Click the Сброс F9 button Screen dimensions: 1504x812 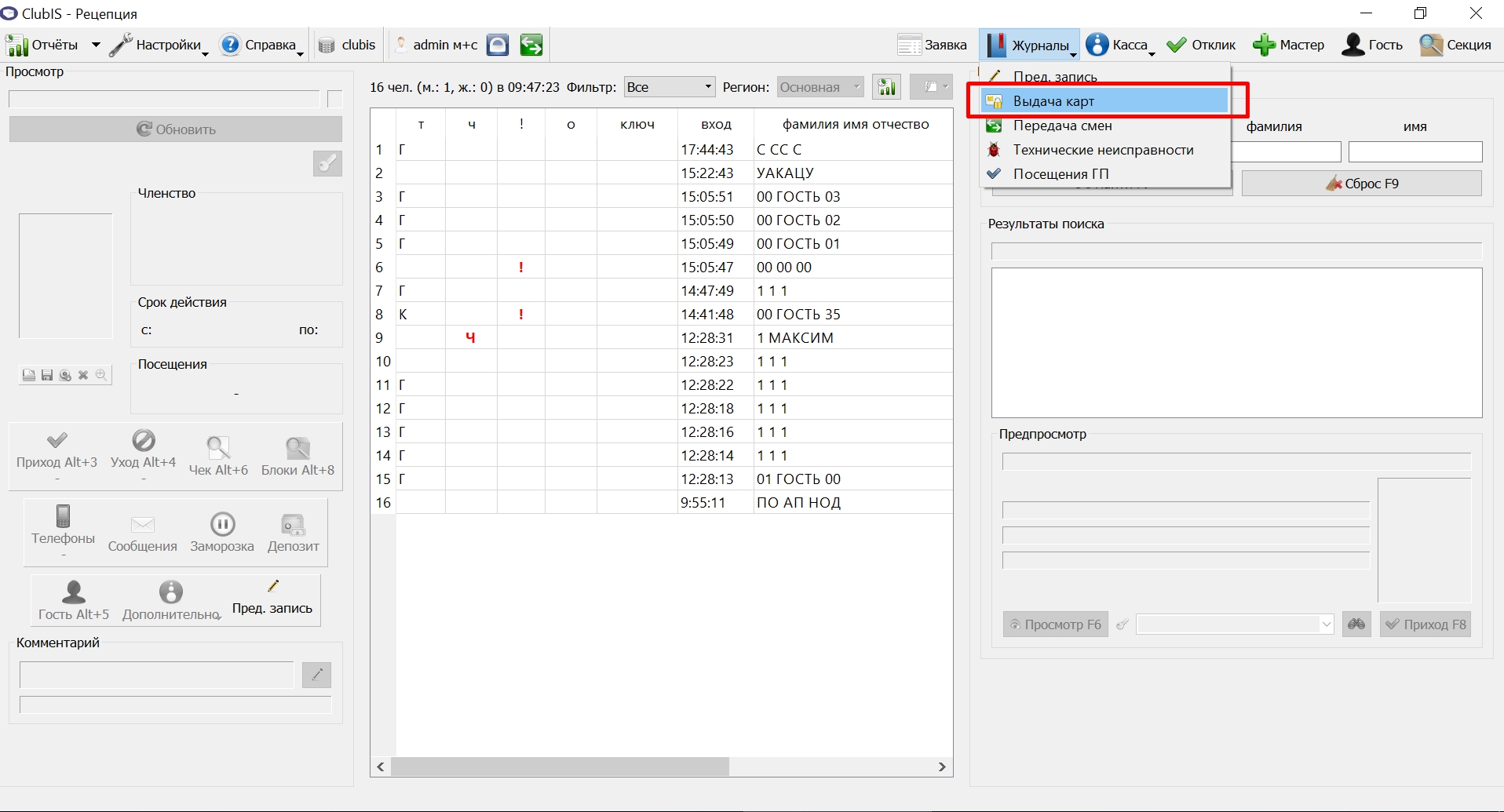1362,184
